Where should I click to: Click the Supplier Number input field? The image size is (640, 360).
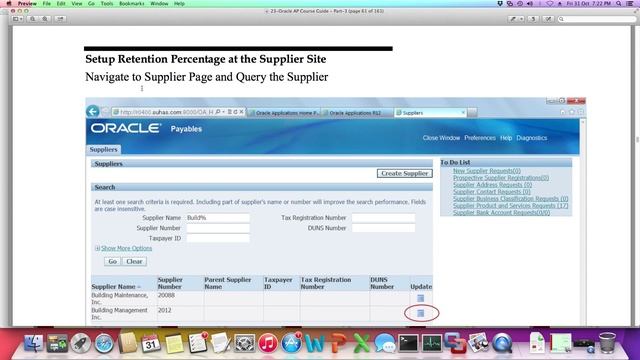[x=218, y=228]
